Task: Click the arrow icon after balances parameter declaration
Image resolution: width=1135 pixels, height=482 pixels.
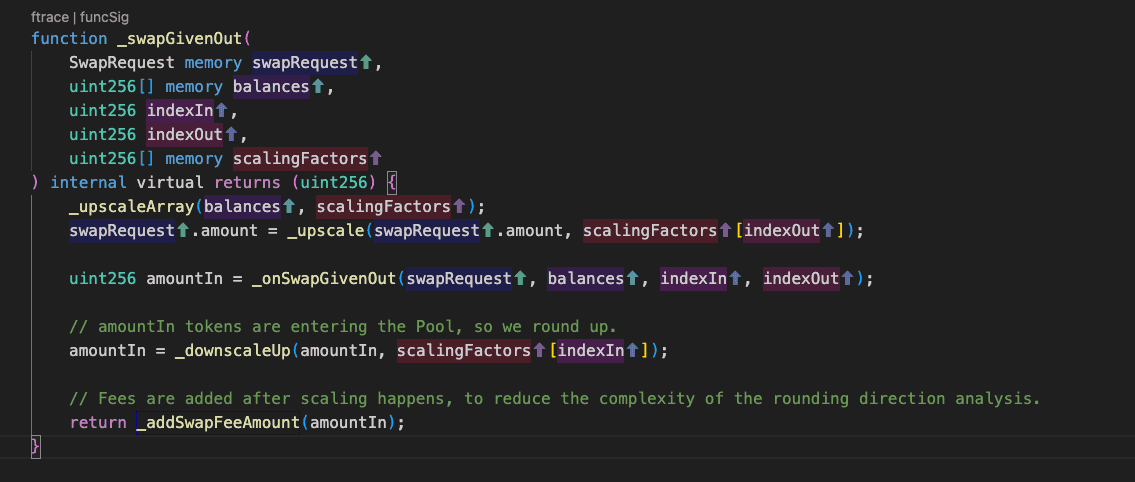Action: pyautogui.click(x=318, y=87)
